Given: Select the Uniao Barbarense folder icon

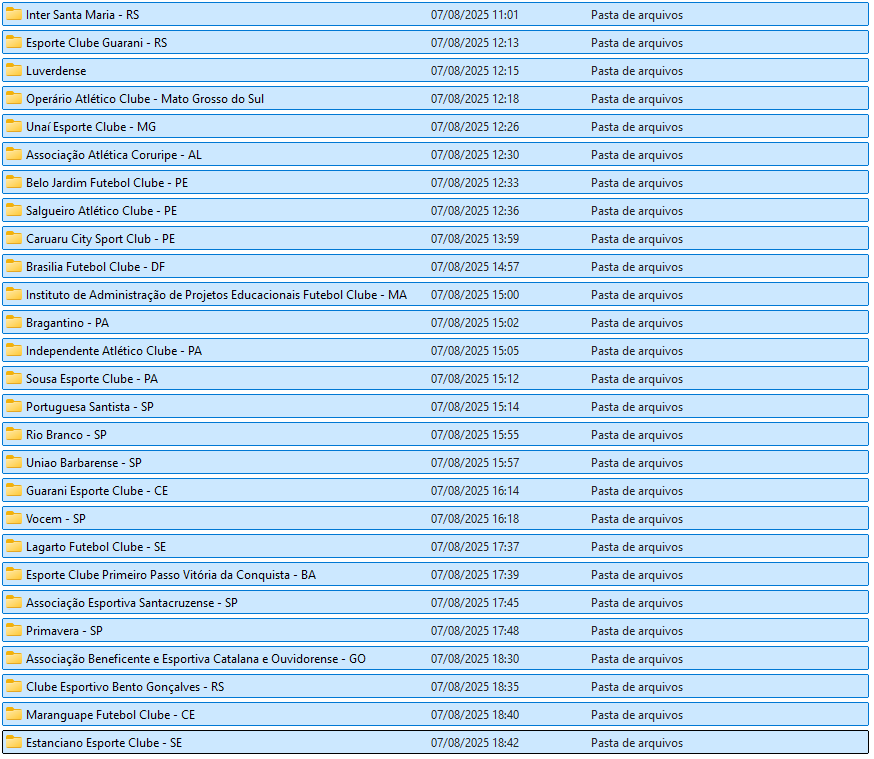Looking at the screenshot, I should [13, 463].
